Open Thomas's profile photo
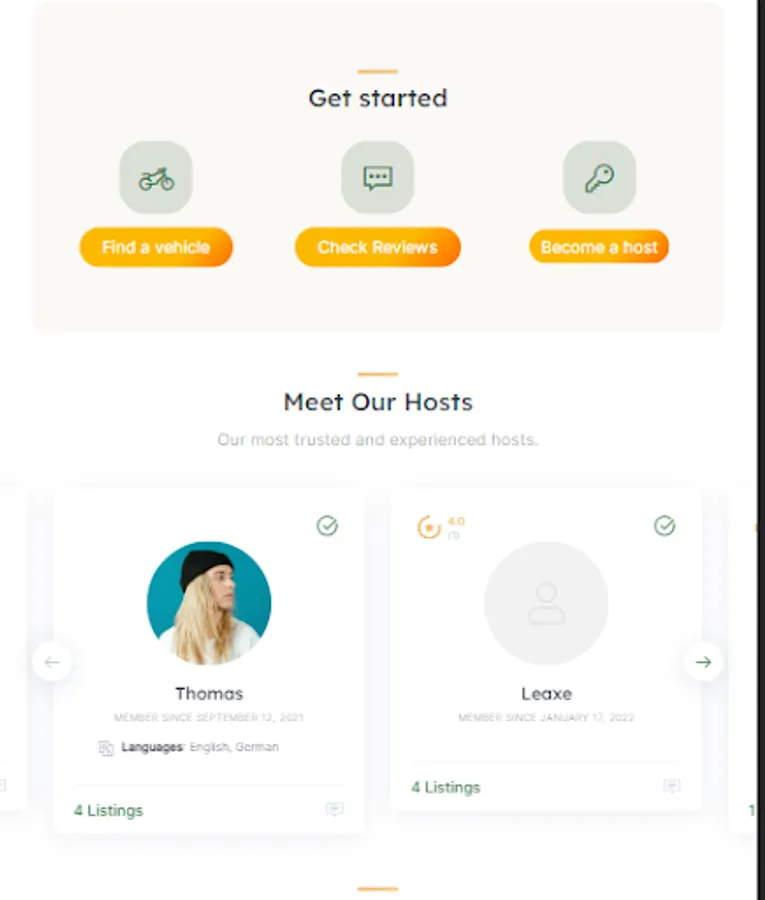The image size is (765, 900). tap(209, 603)
